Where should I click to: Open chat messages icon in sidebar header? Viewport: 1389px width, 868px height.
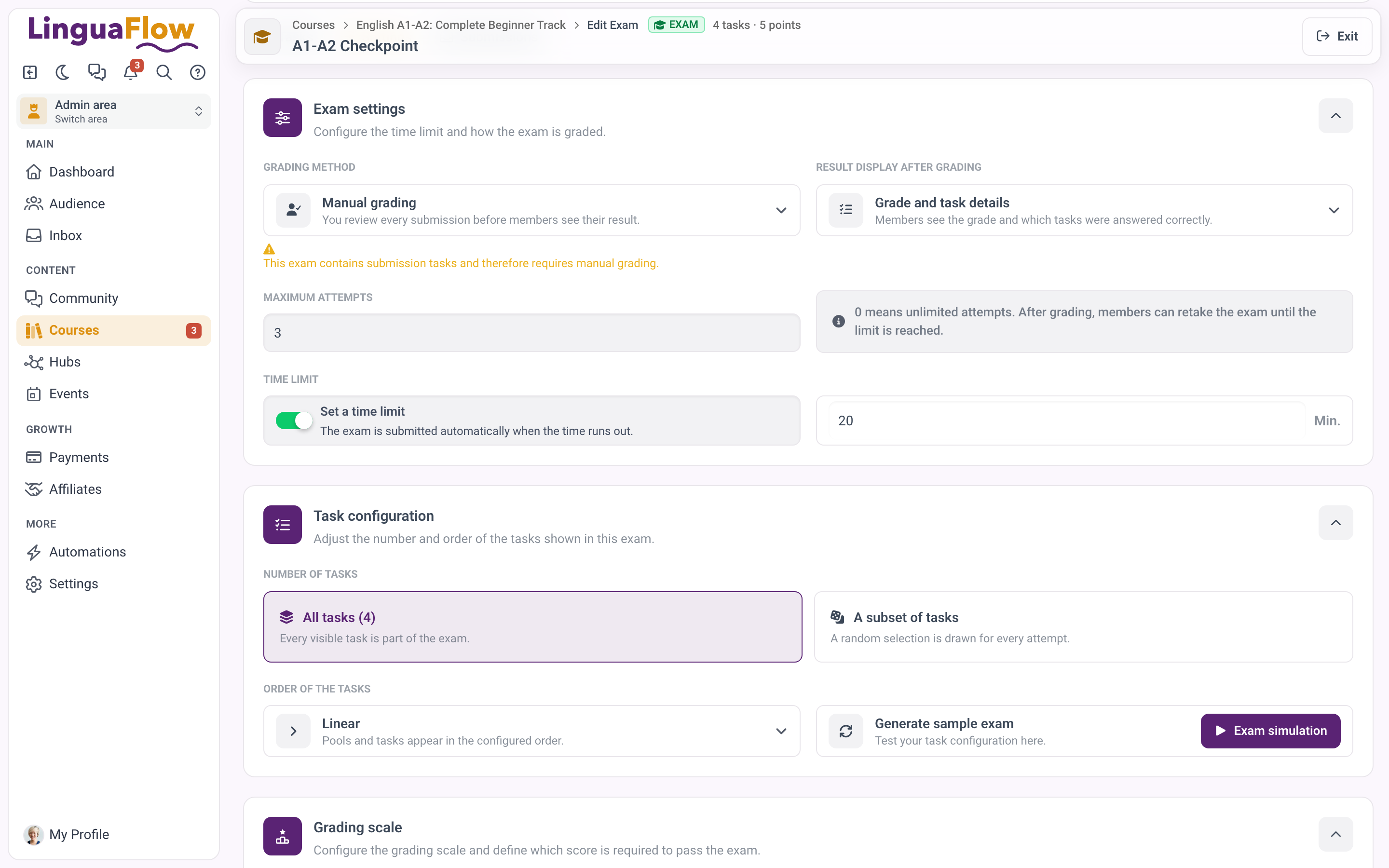pos(96,72)
